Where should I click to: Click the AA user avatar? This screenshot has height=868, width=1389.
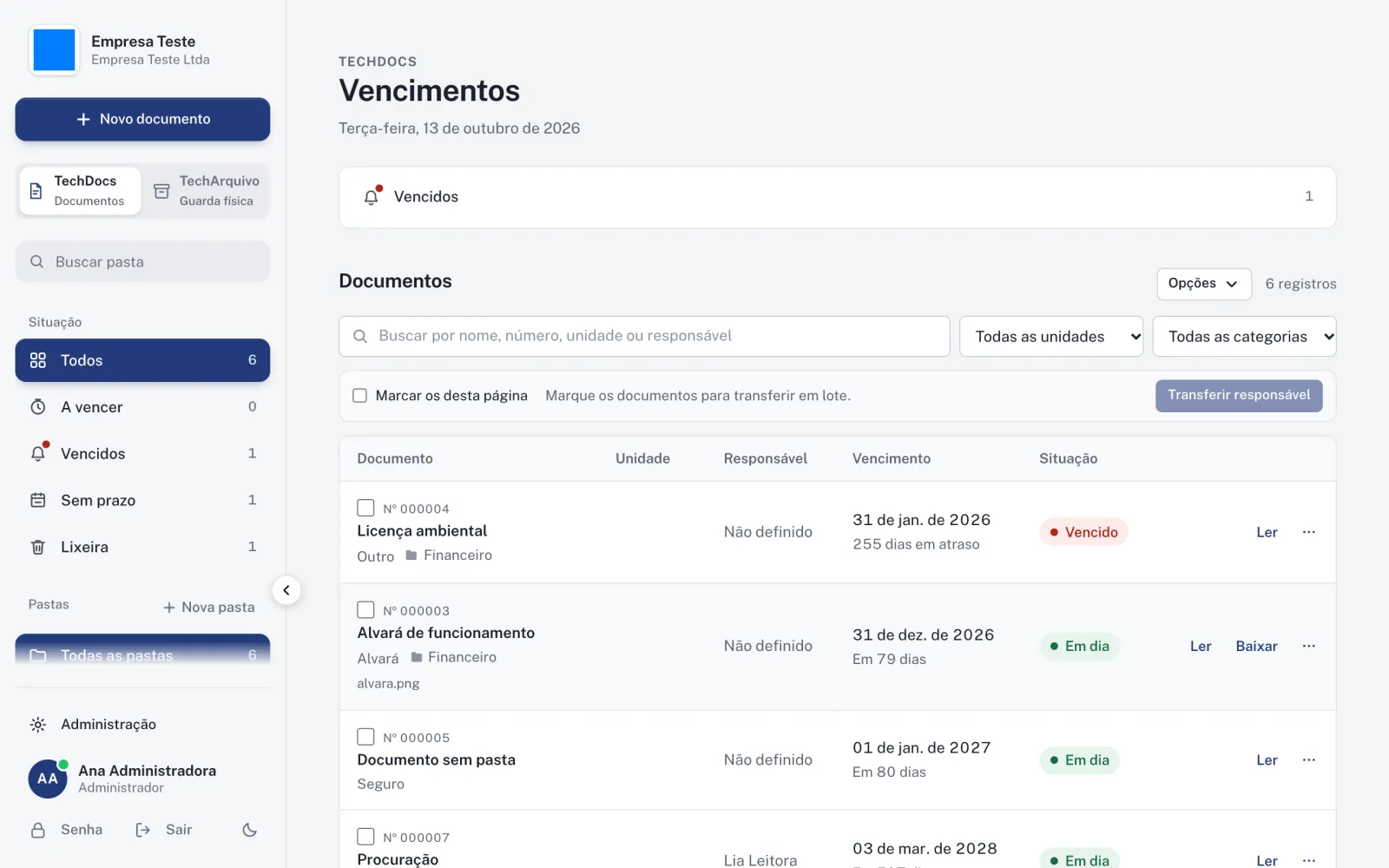pyautogui.click(x=48, y=779)
